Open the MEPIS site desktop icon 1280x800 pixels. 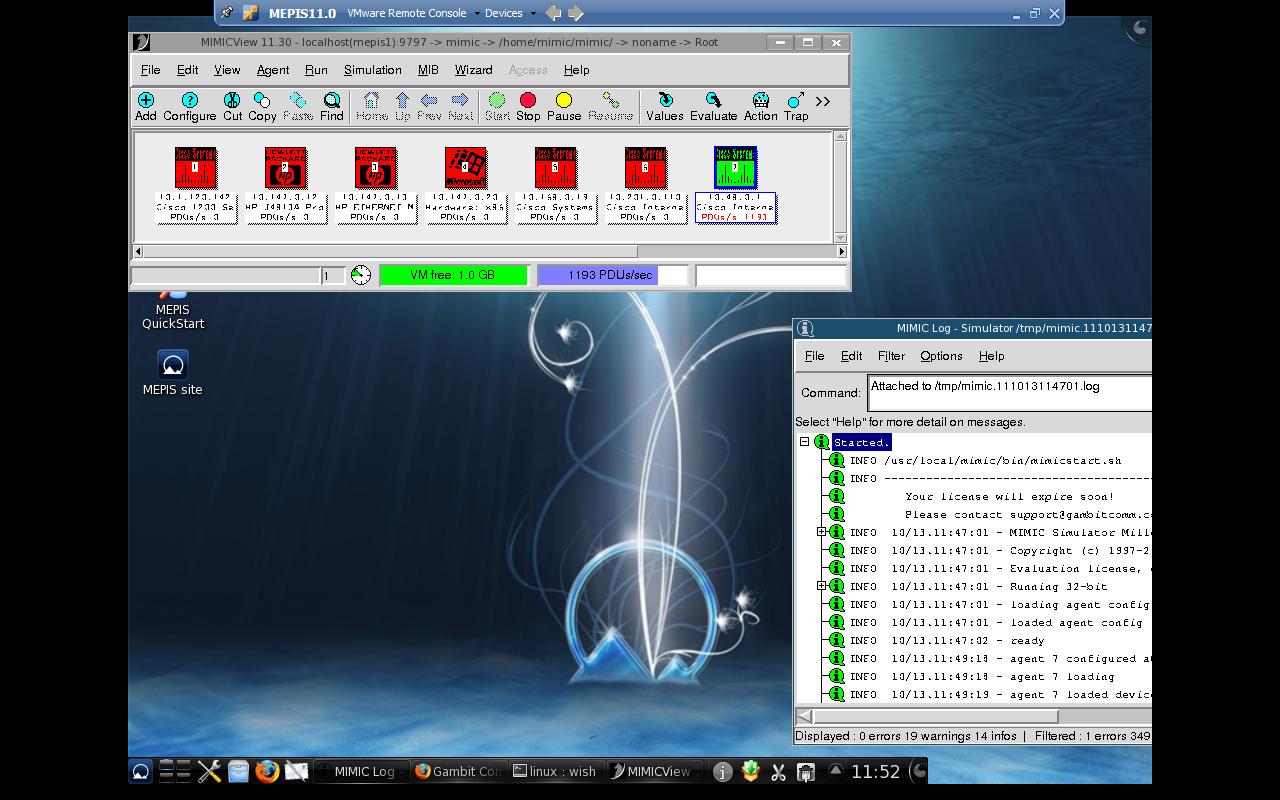point(173,373)
